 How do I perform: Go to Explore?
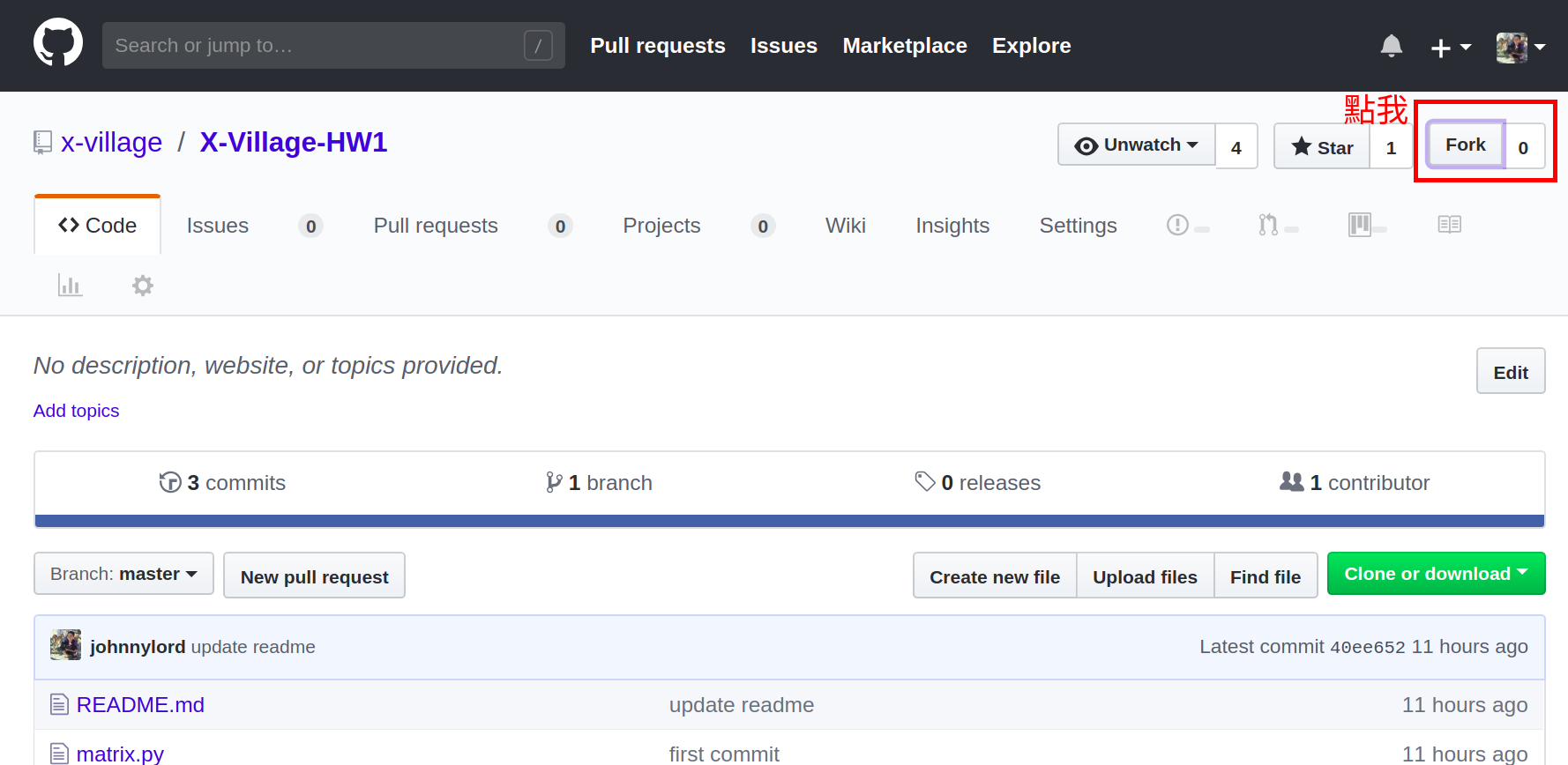[1032, 46]
